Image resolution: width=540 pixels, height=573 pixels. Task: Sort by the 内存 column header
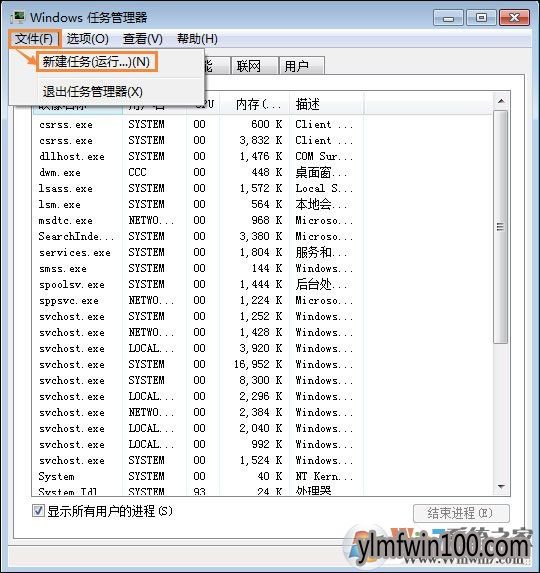255,105
